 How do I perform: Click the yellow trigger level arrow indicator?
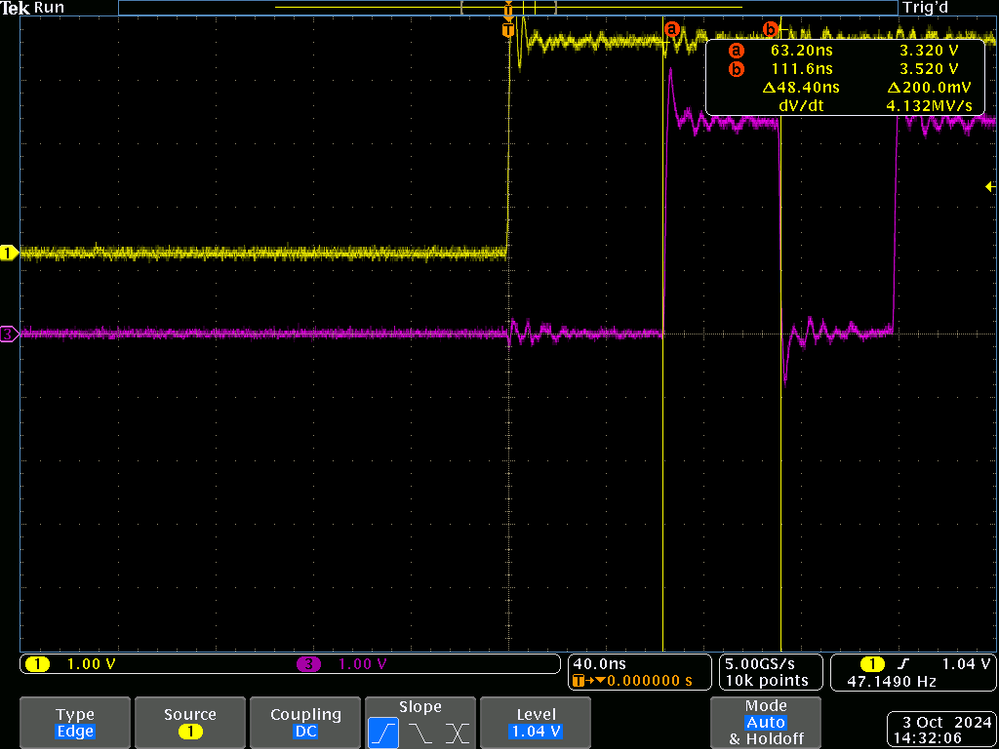tap(990, 187)
